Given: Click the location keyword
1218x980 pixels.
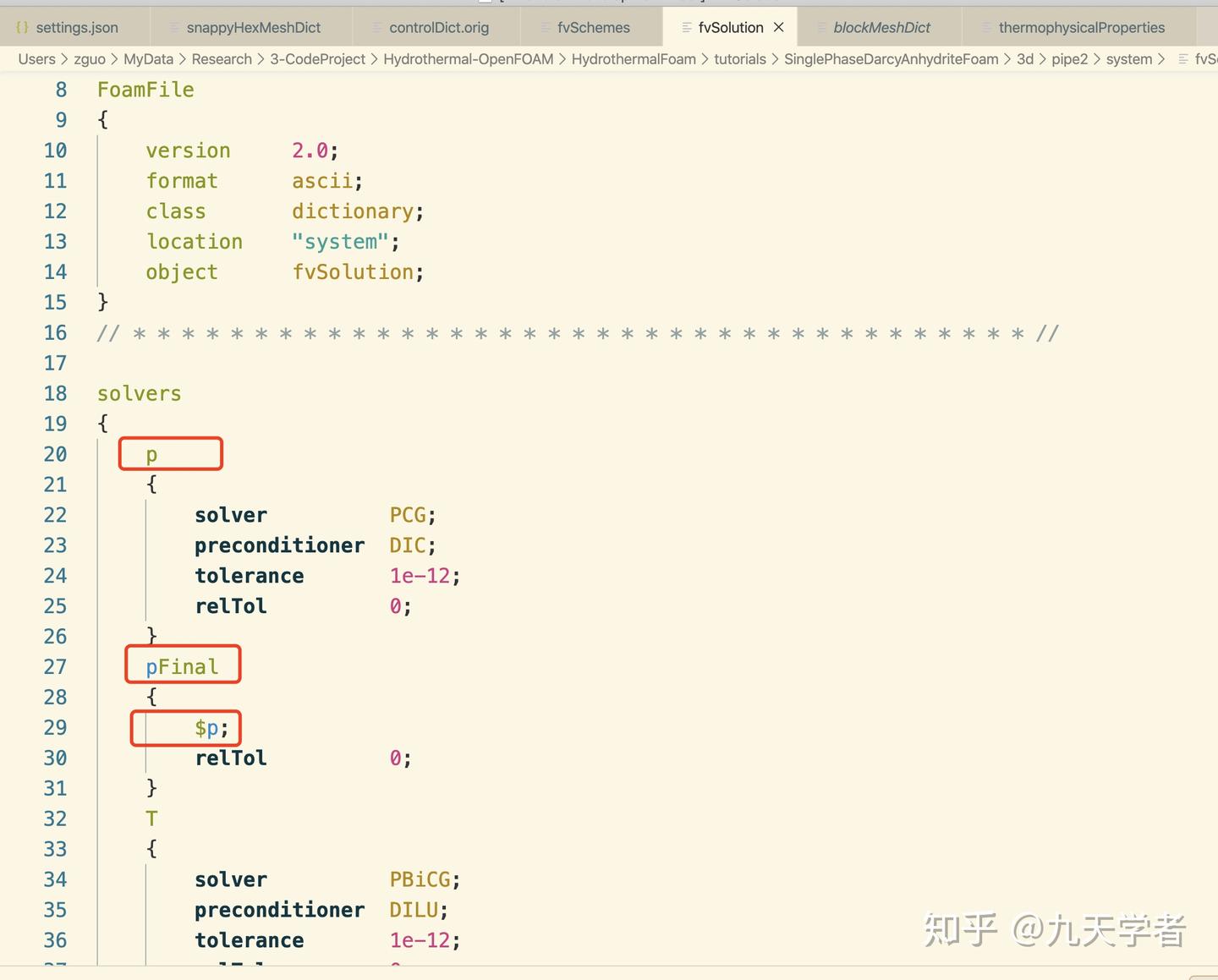Looking at the screenshot, I should click(x=195, y=242).
